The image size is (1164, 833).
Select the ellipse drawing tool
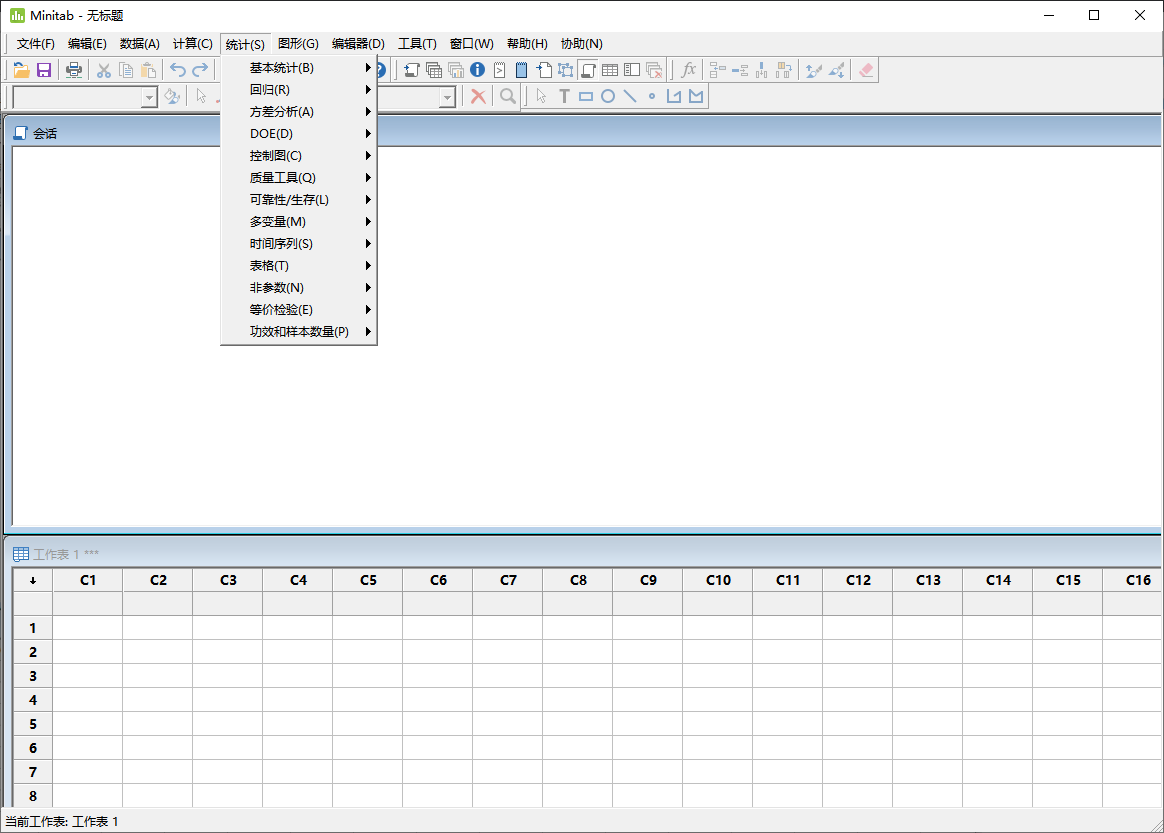[x=608, y=97]
